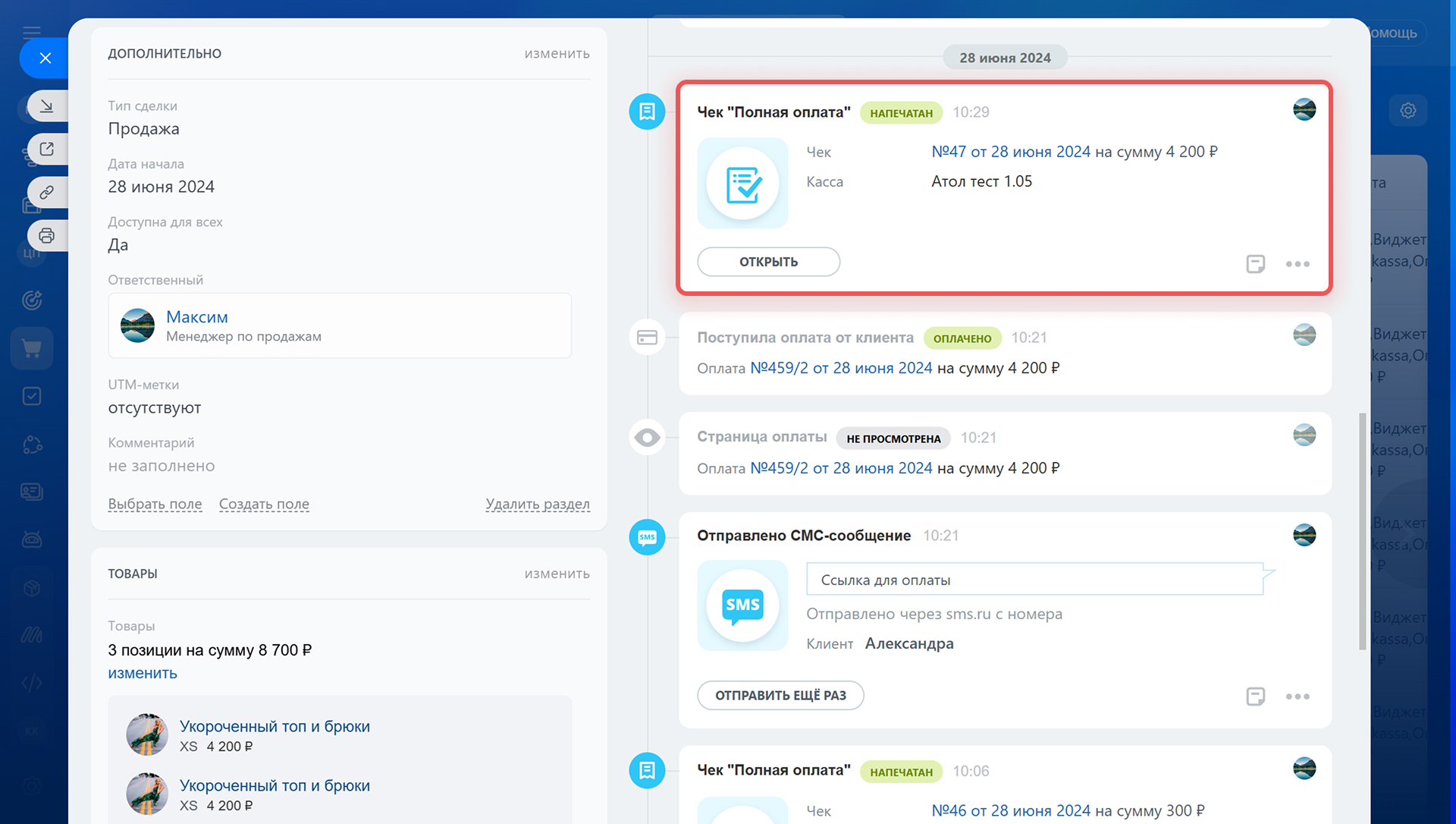The width and height of the screenshot is (1456, 824).
Task: Click изменить in ДОПОЛНИТЕЛЬНО section header
Action: tap(557, 54)
